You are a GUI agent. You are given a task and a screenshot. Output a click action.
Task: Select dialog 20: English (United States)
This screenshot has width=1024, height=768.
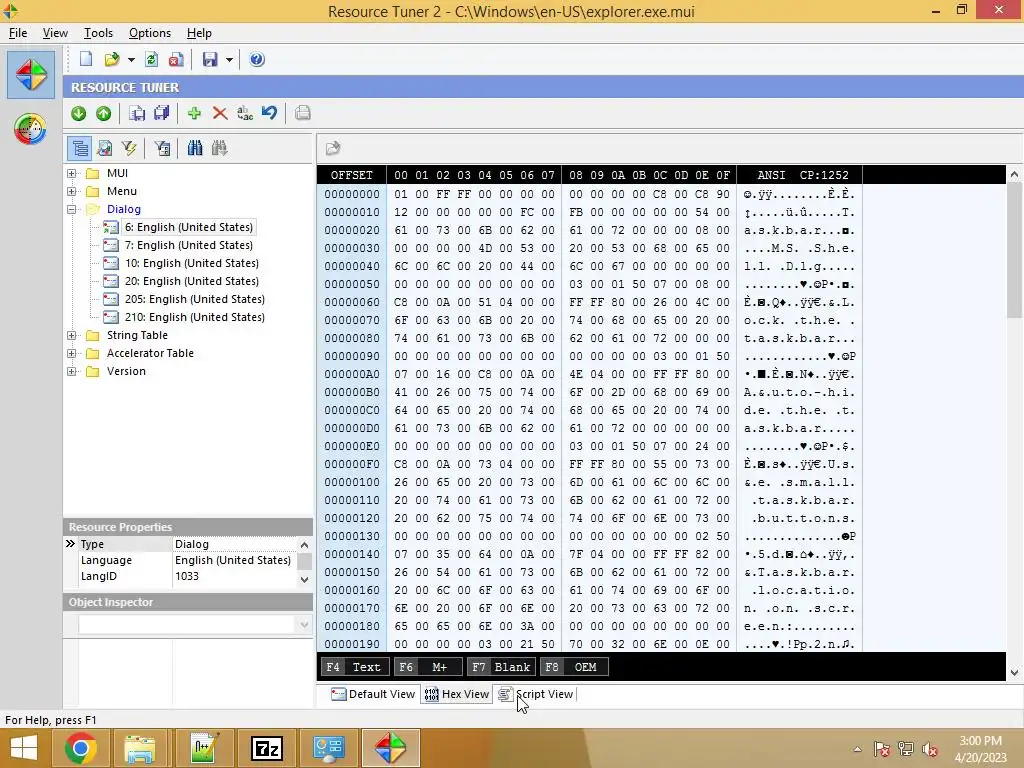[x=192, y=281]
